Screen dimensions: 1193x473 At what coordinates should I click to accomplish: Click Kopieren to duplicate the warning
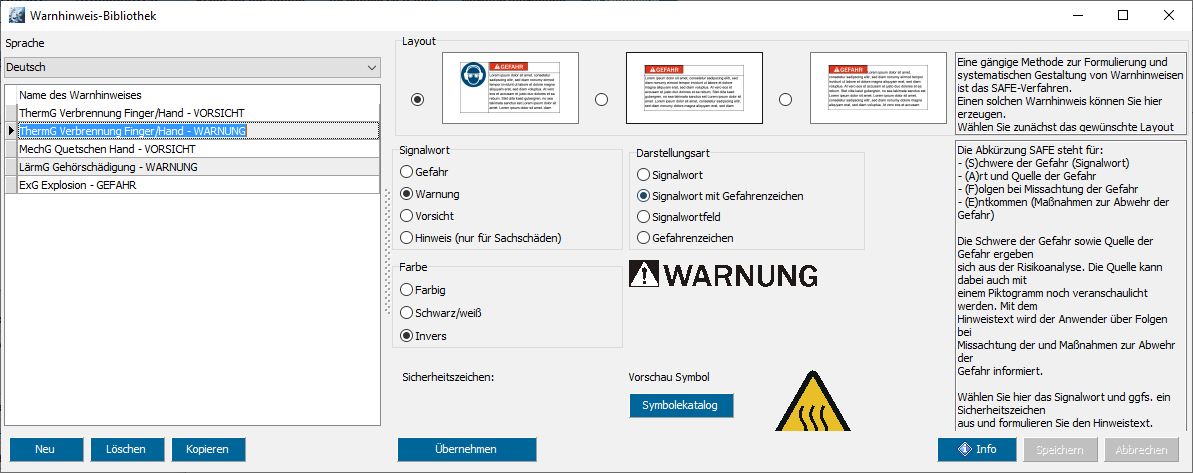coord(208,449)
